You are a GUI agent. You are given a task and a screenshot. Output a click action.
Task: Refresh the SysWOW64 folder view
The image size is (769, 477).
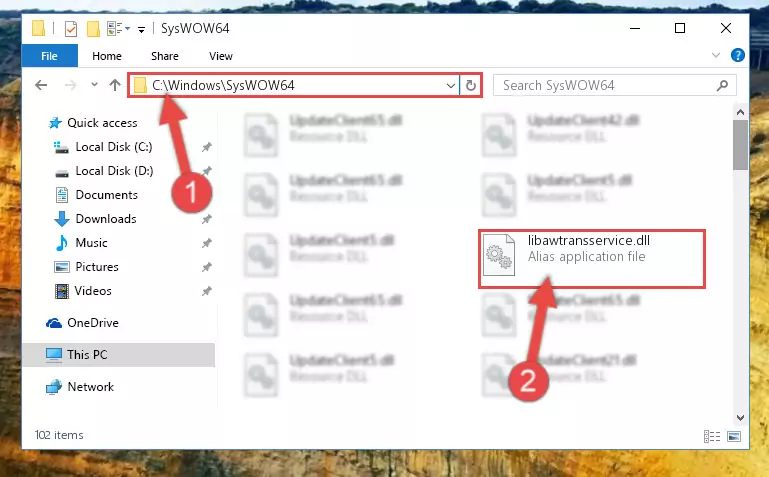(471, 85)
